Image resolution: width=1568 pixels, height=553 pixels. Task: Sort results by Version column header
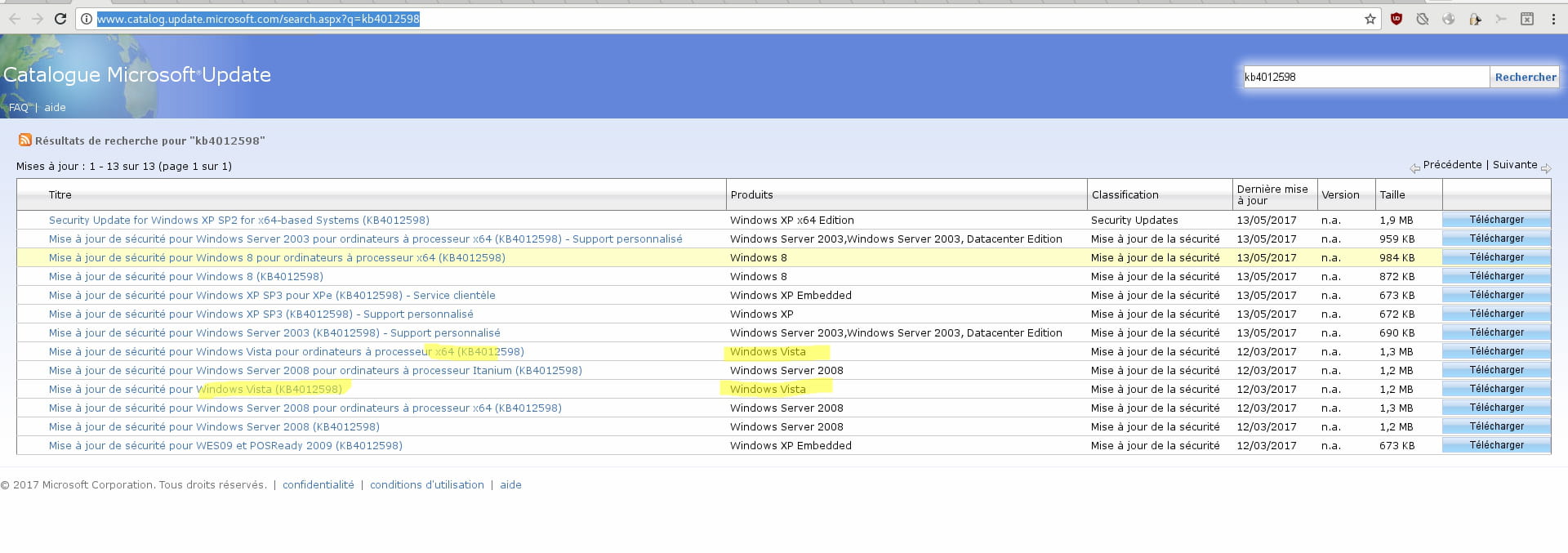coord(1340,194)
